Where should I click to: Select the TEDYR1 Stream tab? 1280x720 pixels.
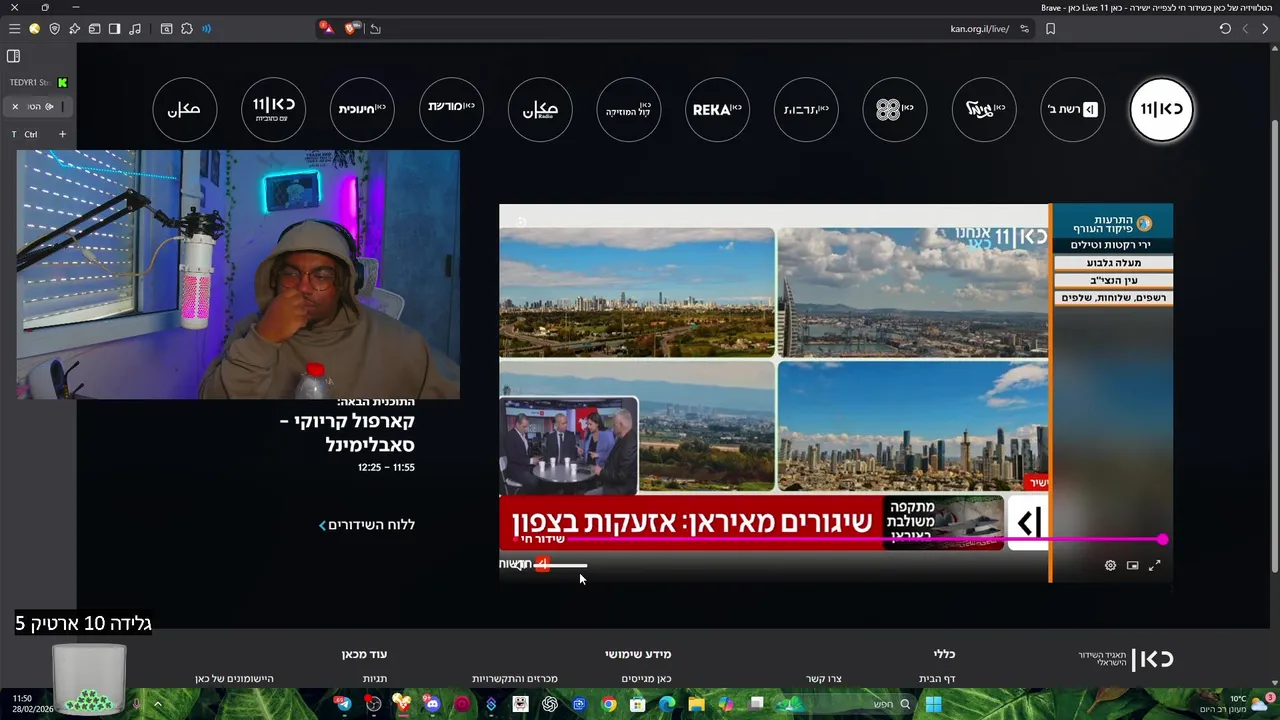(38, 82)
